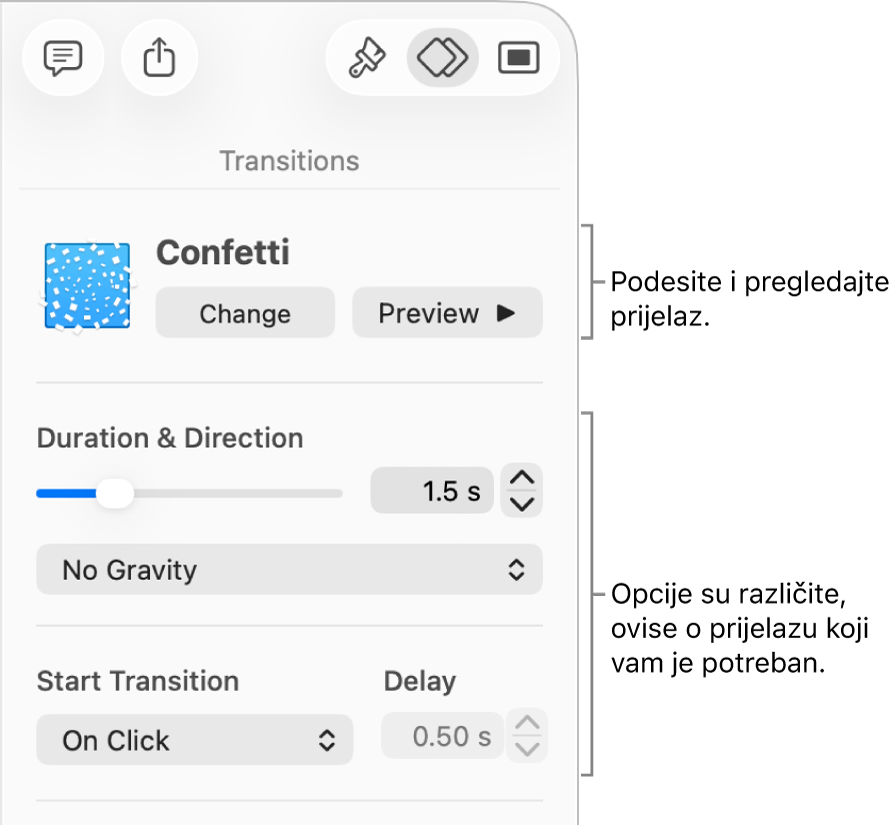Switch to the Transitions tab
The height and width of the screenshot is (825, 894).
(x=289, y=161)
